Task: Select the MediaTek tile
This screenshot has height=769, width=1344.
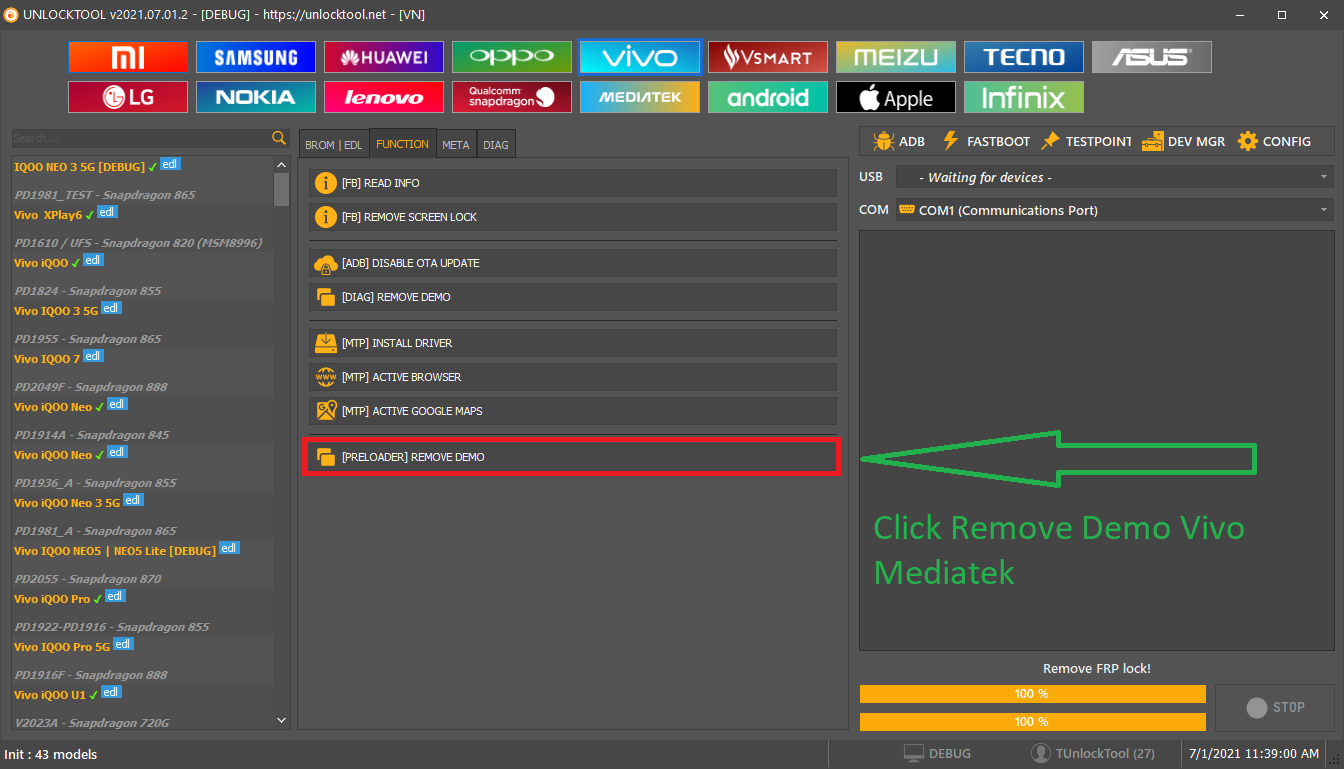Action: pos(640,97)
